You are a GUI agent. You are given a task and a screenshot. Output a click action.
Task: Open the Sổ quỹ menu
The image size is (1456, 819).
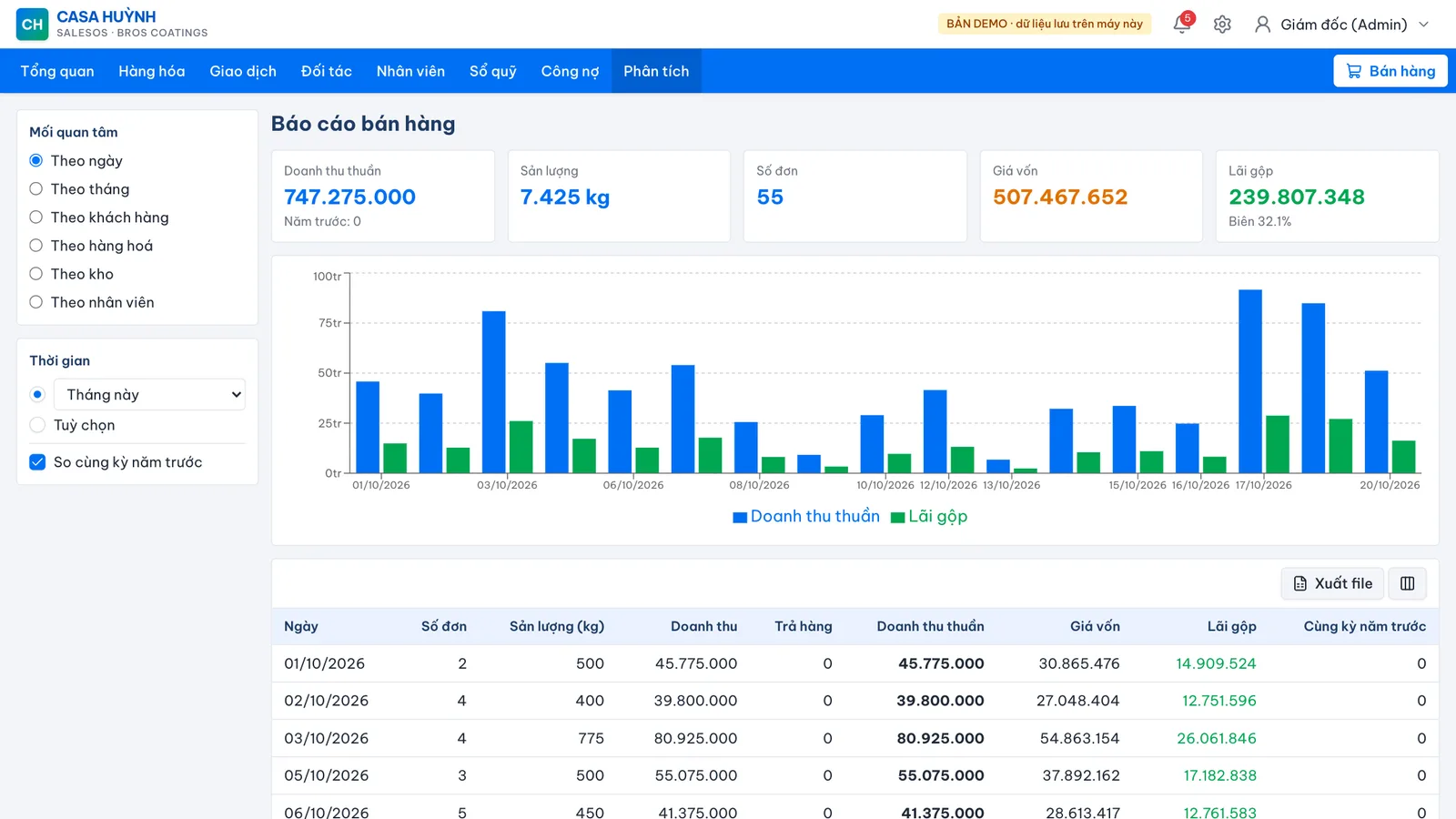(493, 71)
